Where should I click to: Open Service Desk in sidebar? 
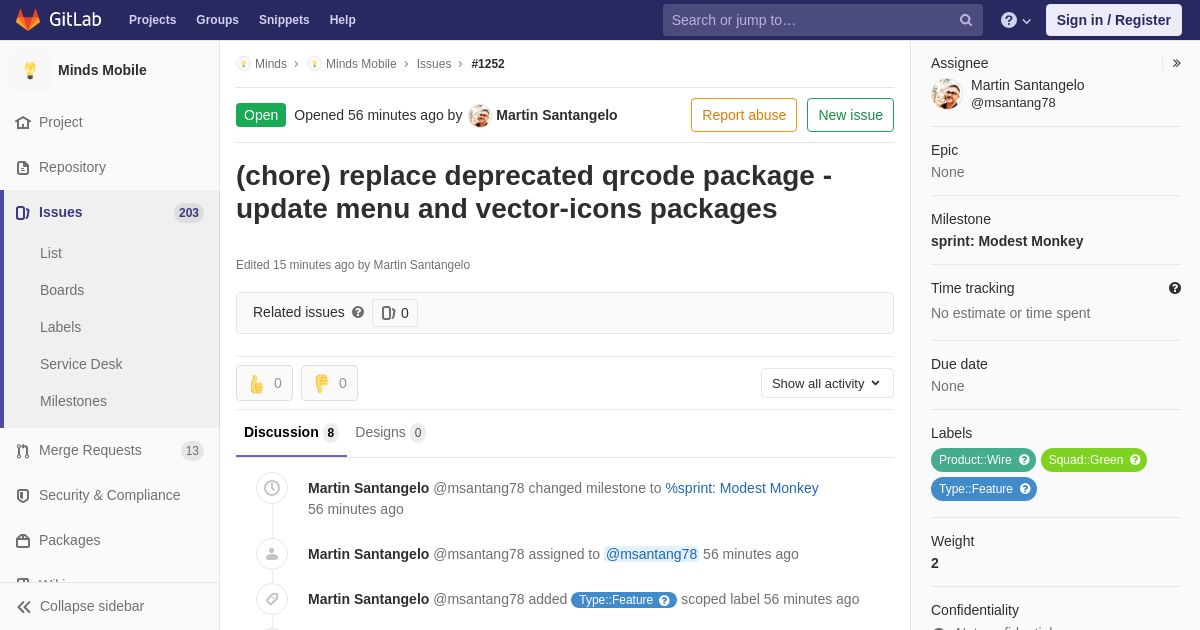(81, 364)
